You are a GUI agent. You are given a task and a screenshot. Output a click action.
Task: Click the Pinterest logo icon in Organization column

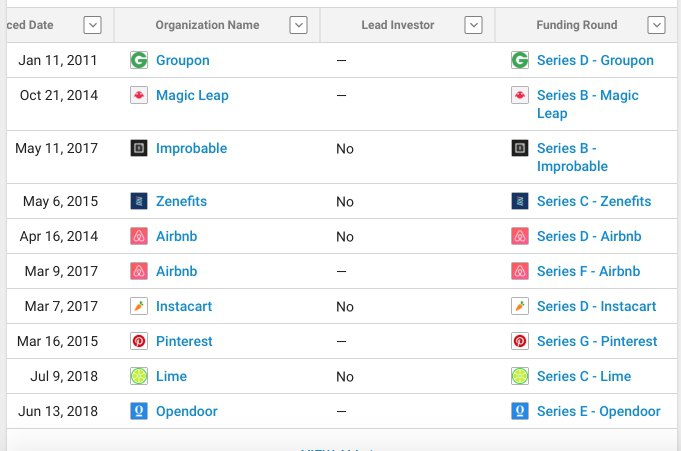coord(139,341)
